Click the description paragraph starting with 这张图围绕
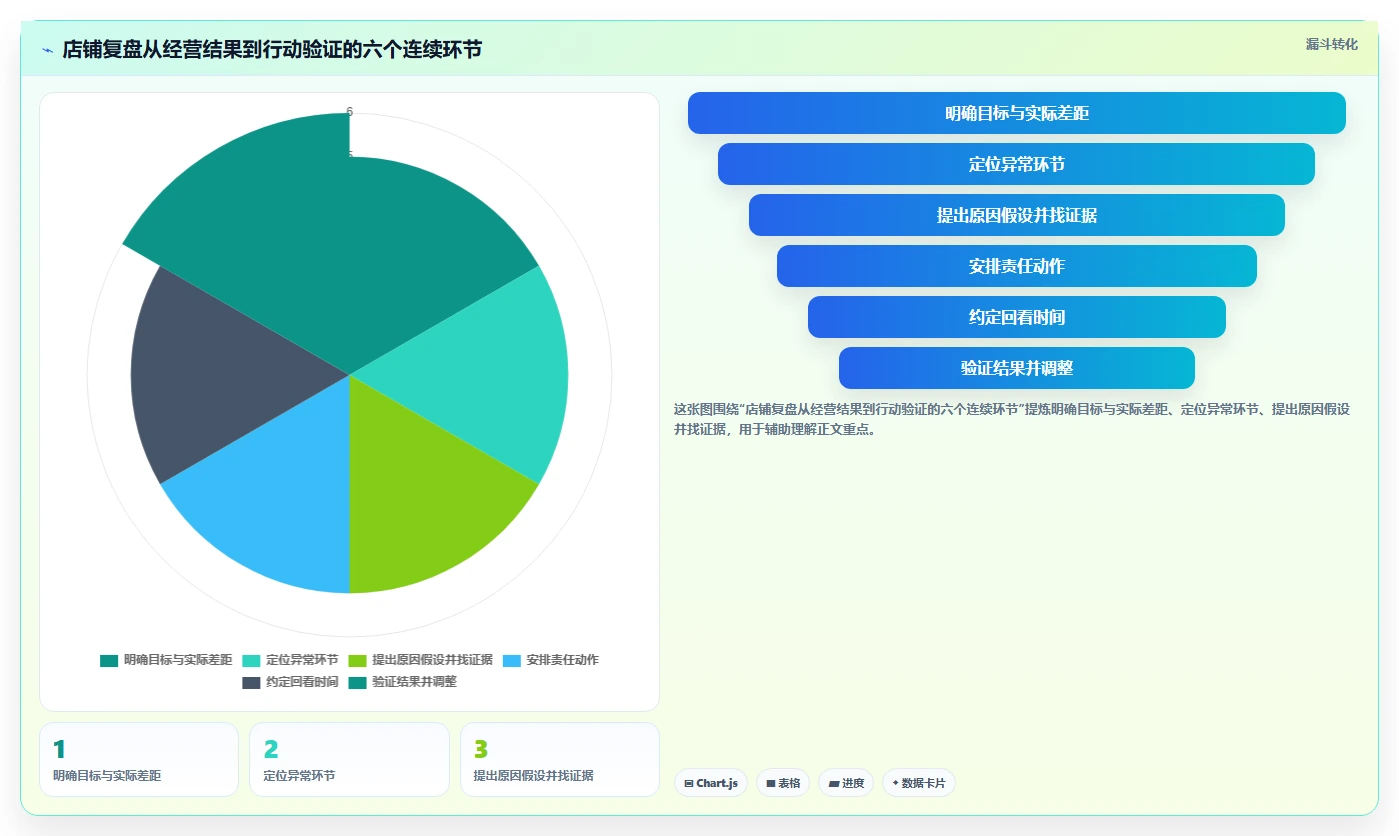Image resolution: width=1399 pixels, height=836 pixels. click(x=1012, y=419)
